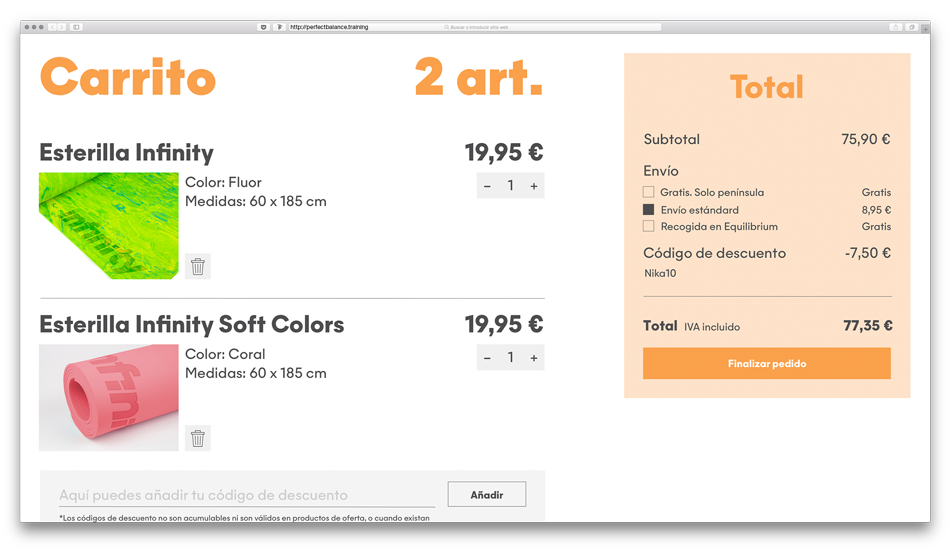Toggle the 'Envío estándar' shipping checkbox
This screenshot has height=559, width=950.
(648, 210)
